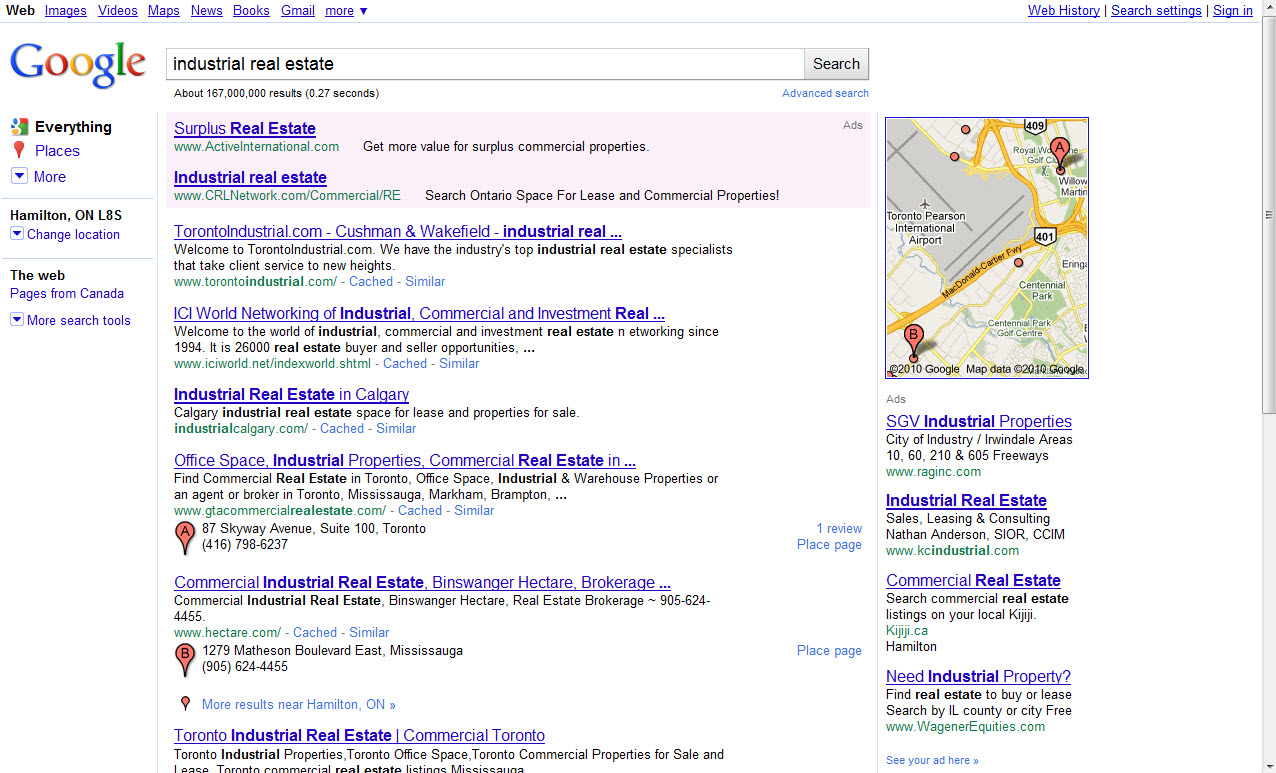Open Binswanger Hectare Brokerage result

(x=422, y=582)
